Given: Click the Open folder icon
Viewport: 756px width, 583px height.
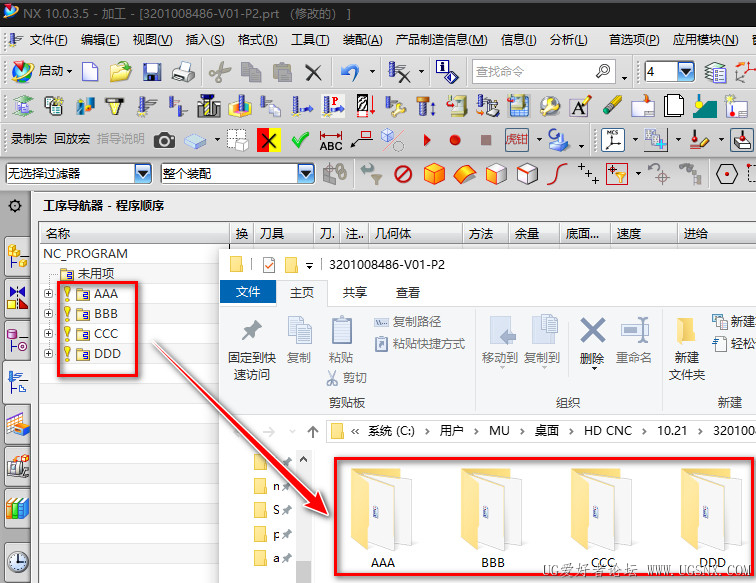Looking at the screenshot, I should (x=120, y=71).
